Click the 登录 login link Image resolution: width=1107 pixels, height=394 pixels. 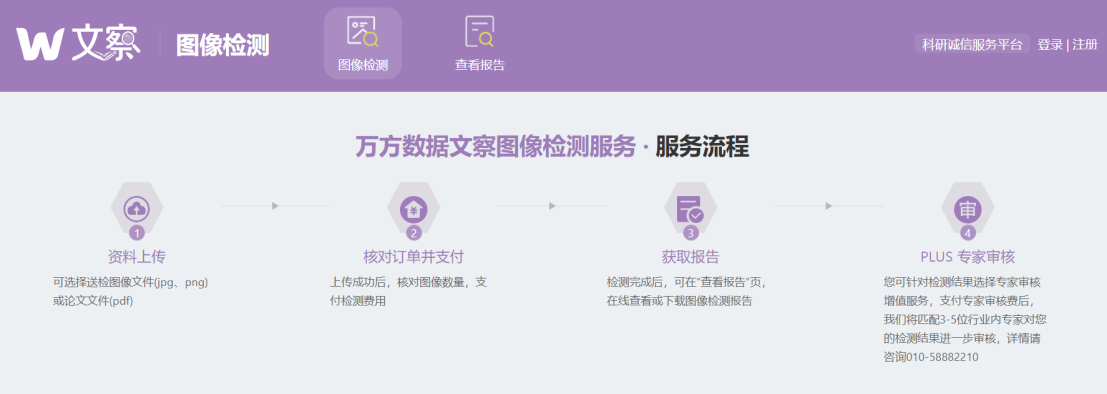tap(1050, 44)
